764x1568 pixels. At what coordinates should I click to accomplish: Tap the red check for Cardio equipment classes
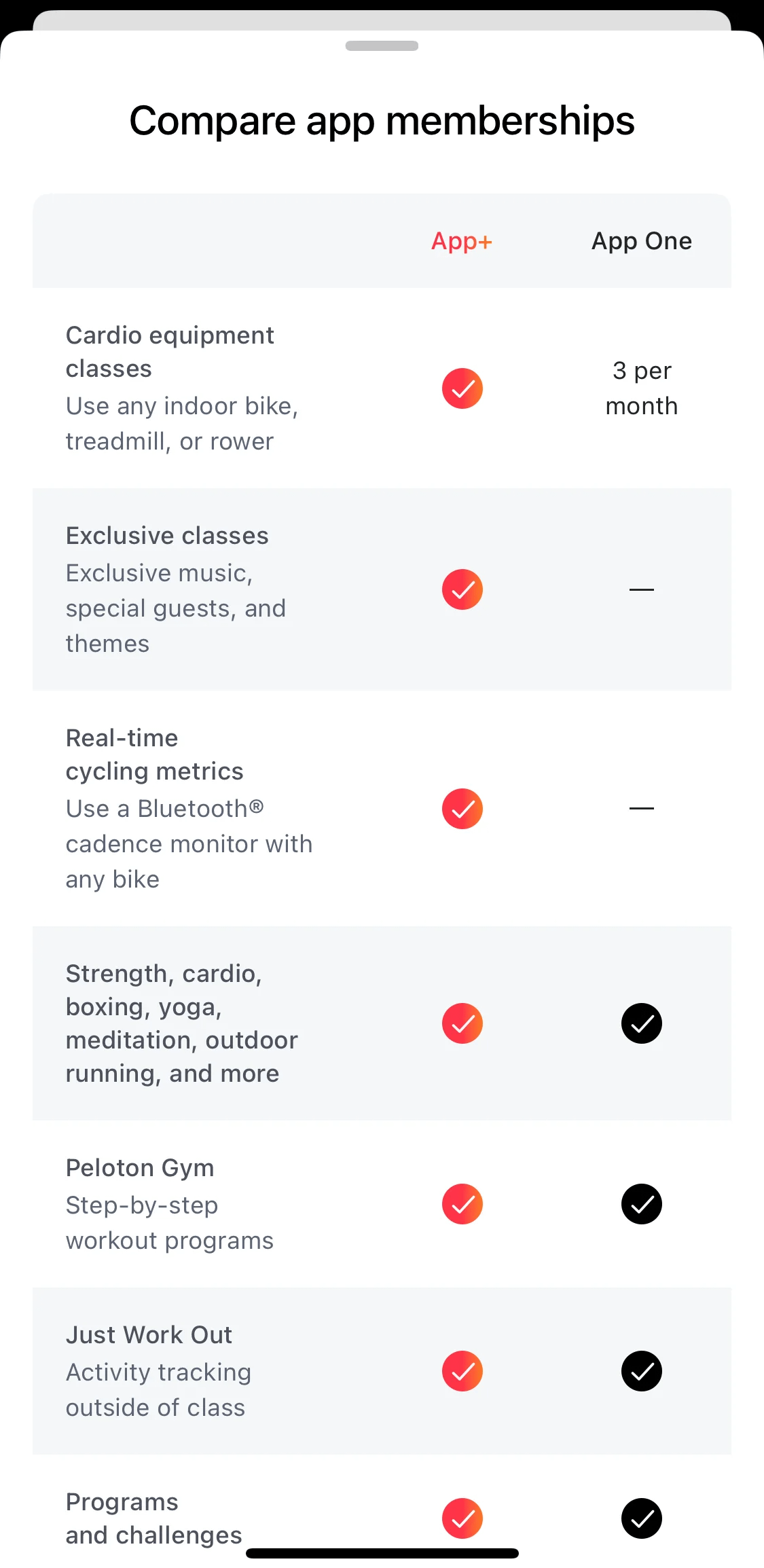click(462, 388)
